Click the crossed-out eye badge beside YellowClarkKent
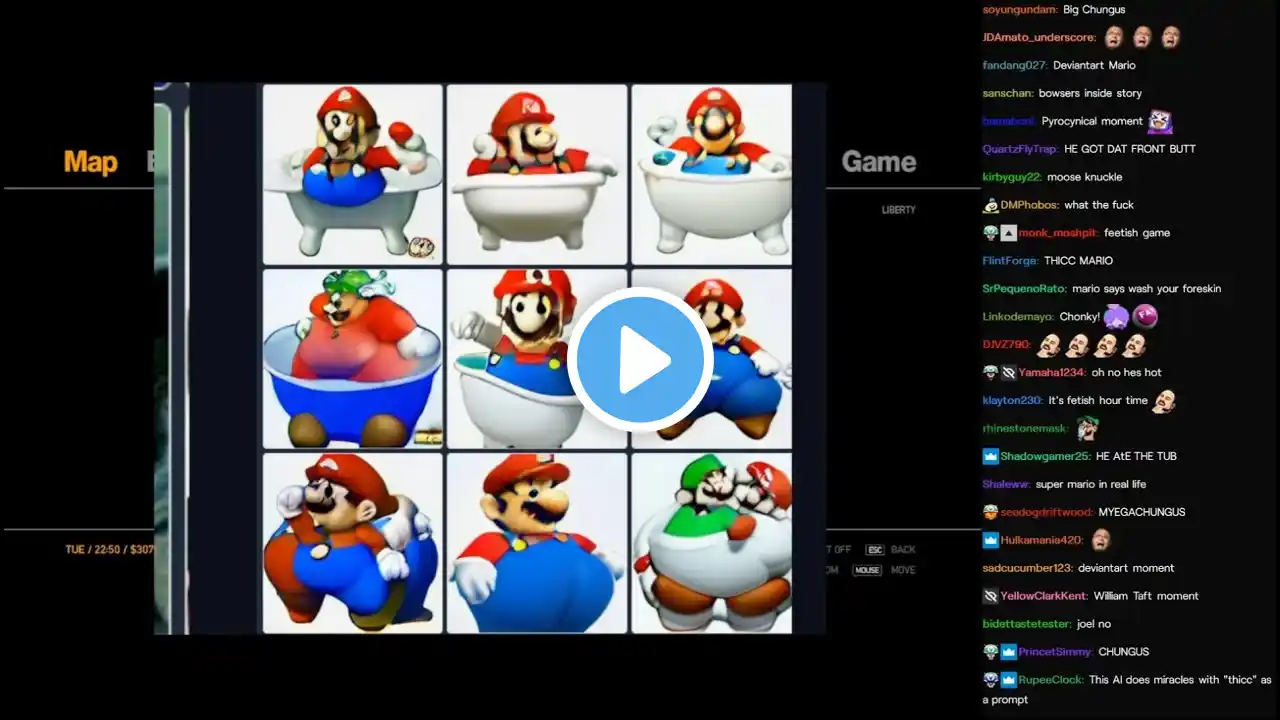 point(990,596)
